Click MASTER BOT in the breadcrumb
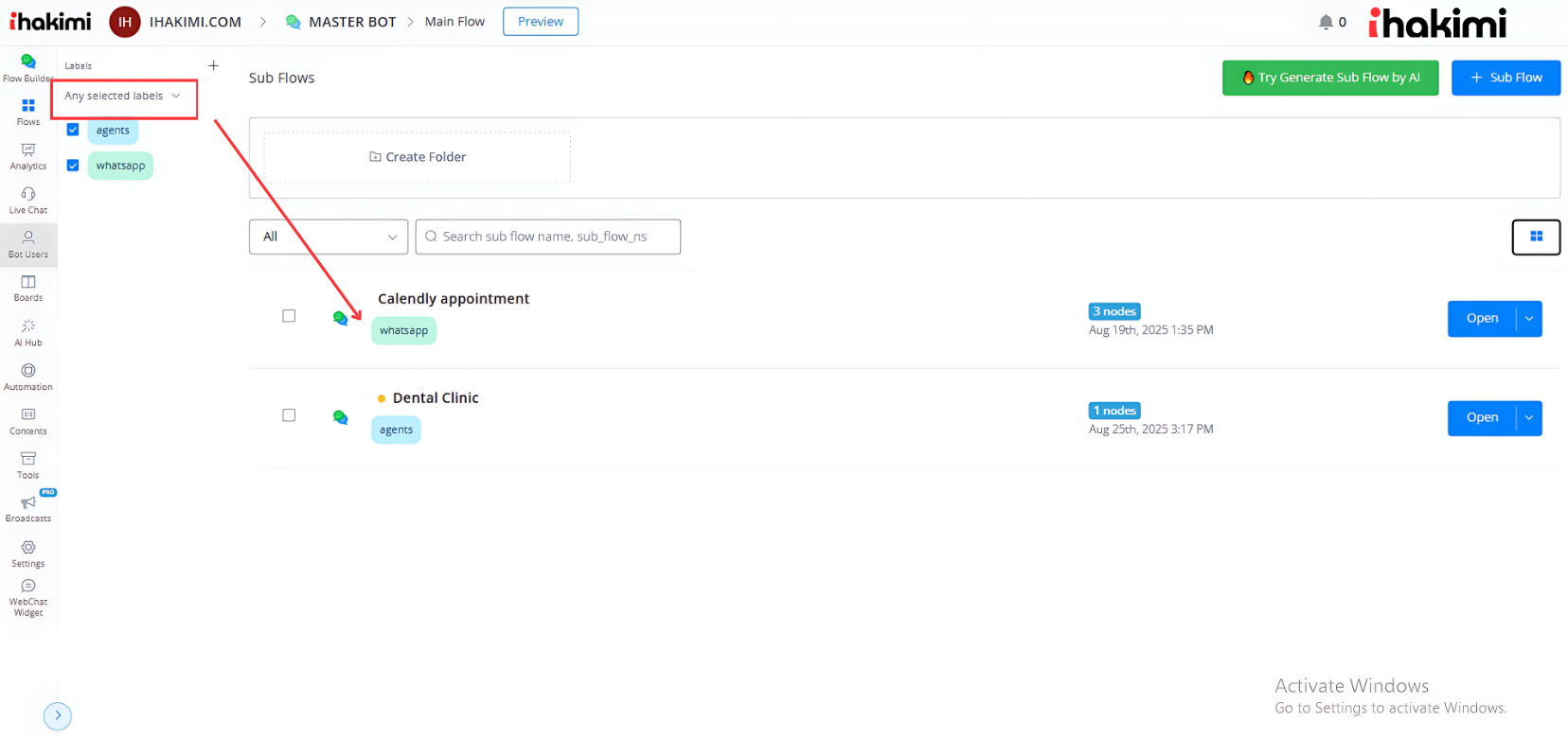Screen dimensions: 1568x739 [x=351, y=22]
